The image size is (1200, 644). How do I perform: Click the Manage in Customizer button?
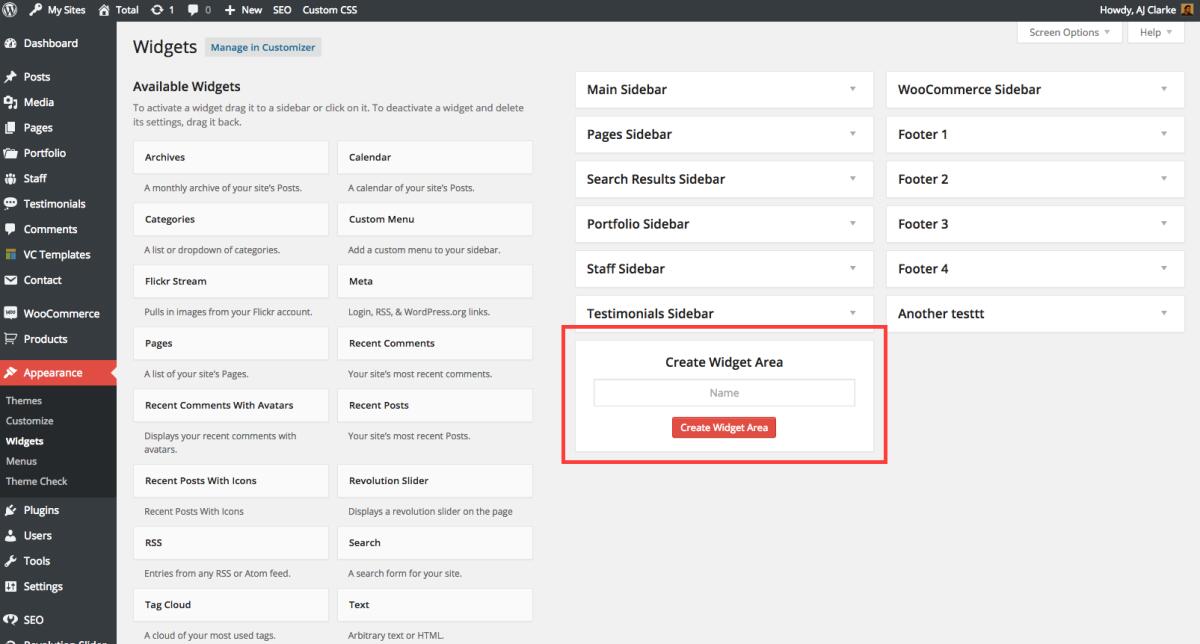coord(262,47)
